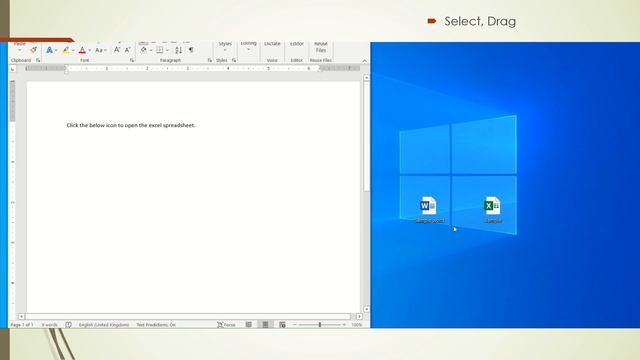The image size is (640, 360).
Task: Open the highlight color dropdown arrow
Action: coord(73,51)
